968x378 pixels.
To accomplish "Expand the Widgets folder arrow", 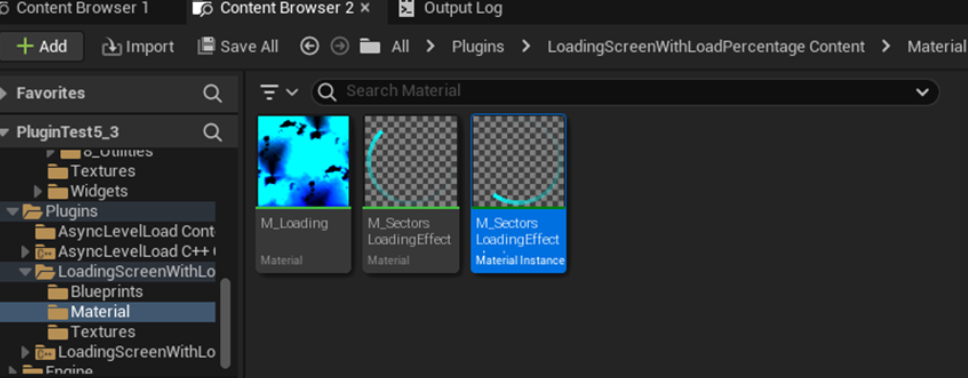I will [38, 191].
